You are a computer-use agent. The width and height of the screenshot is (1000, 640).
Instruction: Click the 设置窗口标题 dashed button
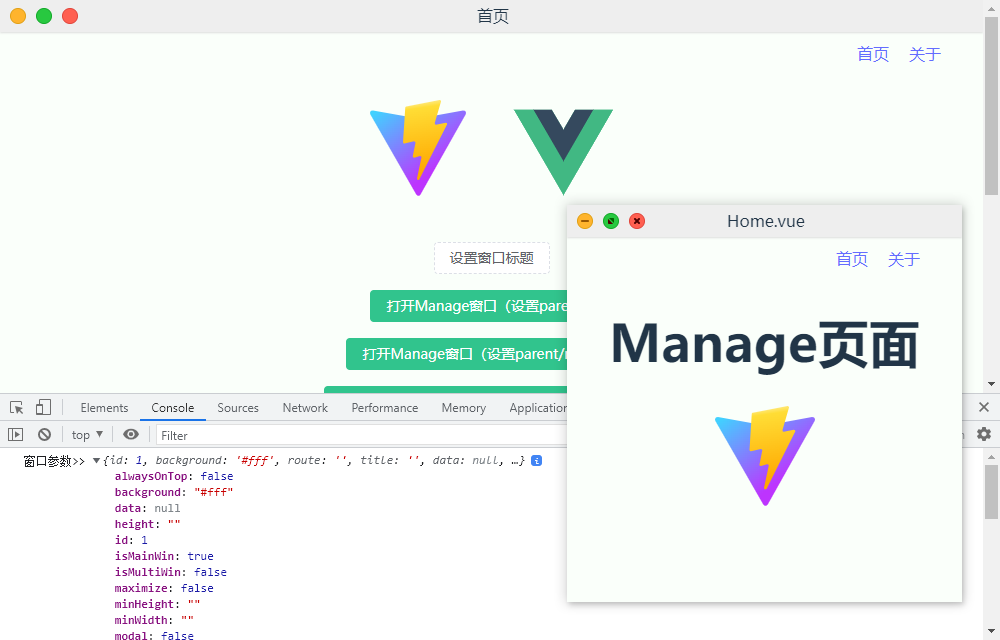[x=492, y=258]
